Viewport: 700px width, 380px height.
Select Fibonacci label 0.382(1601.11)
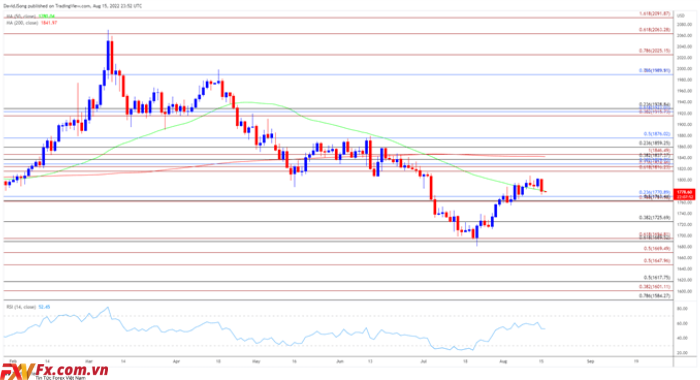655,287
